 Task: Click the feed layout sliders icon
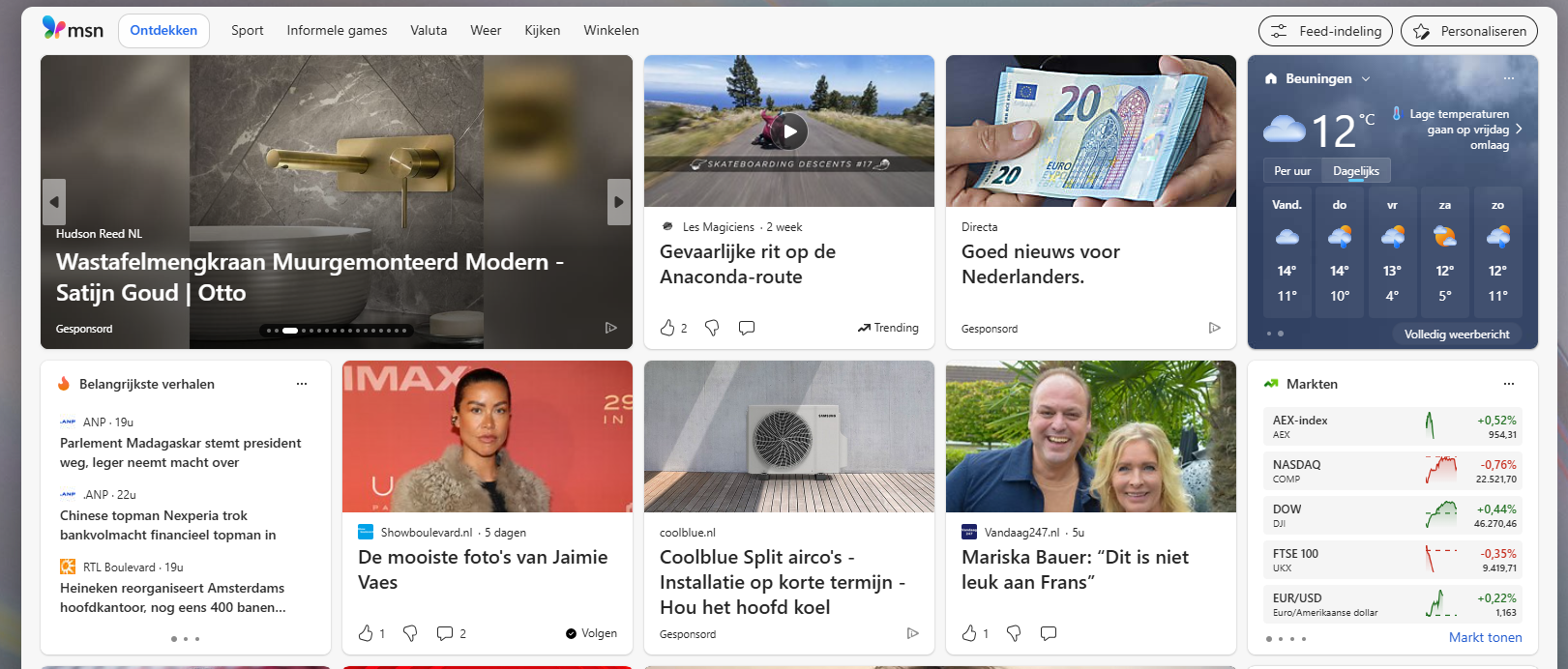1279,31
